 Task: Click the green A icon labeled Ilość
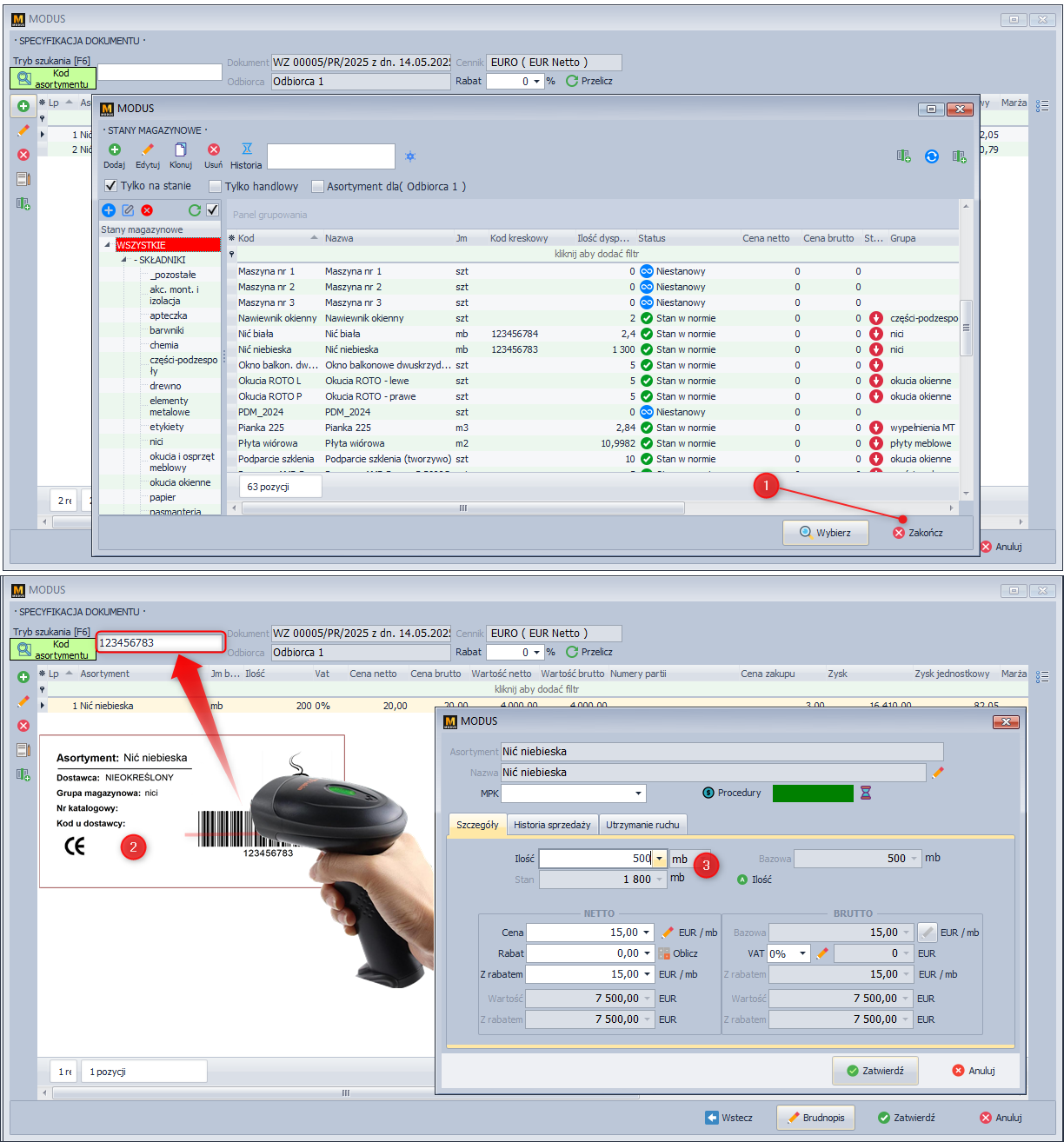742,880
